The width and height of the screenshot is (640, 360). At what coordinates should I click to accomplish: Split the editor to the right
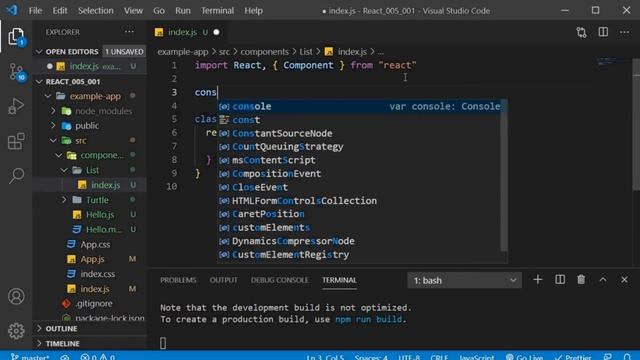tap(603, 32)
